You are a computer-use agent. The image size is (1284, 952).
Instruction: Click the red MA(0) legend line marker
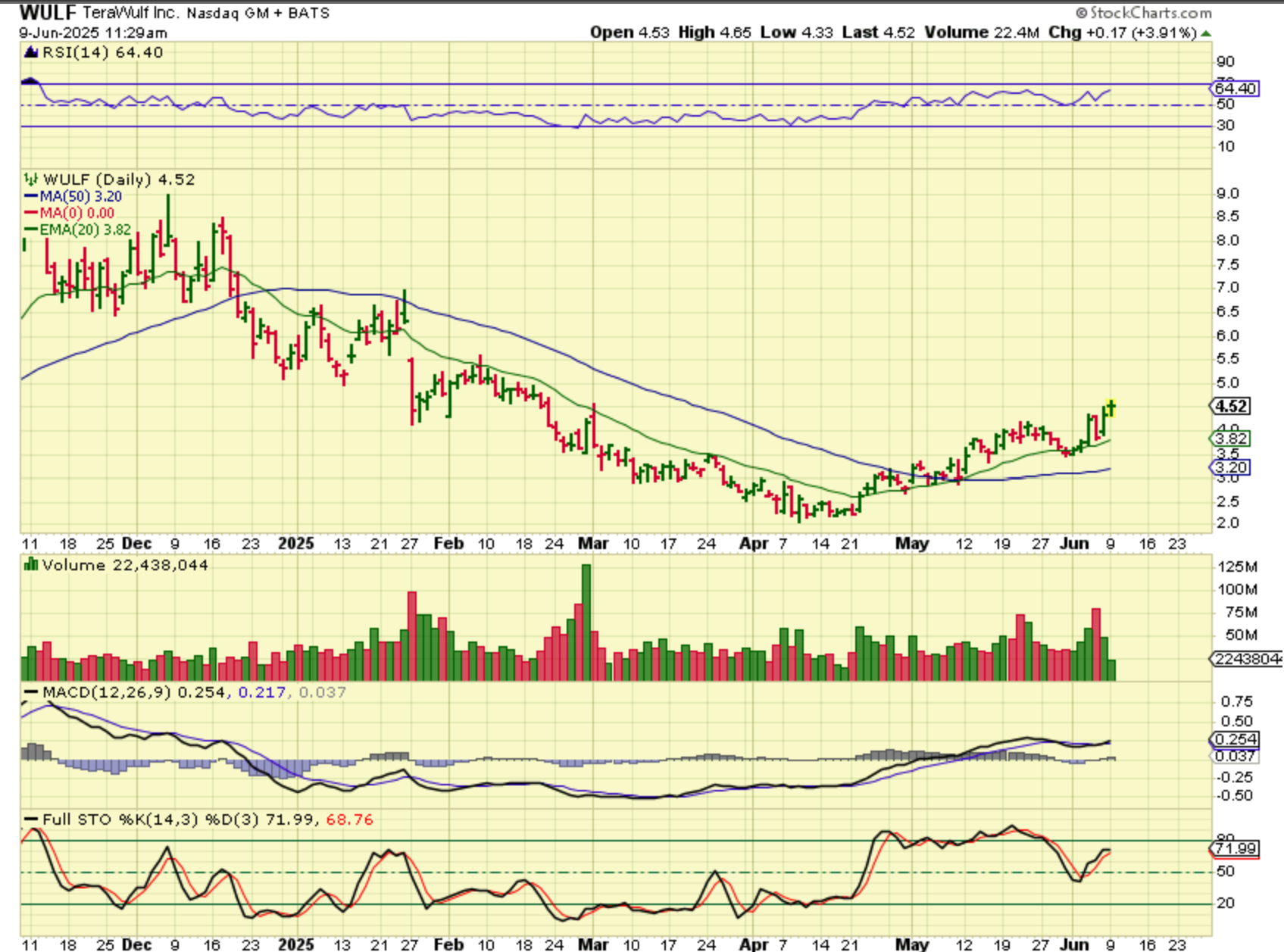[31, 214]
